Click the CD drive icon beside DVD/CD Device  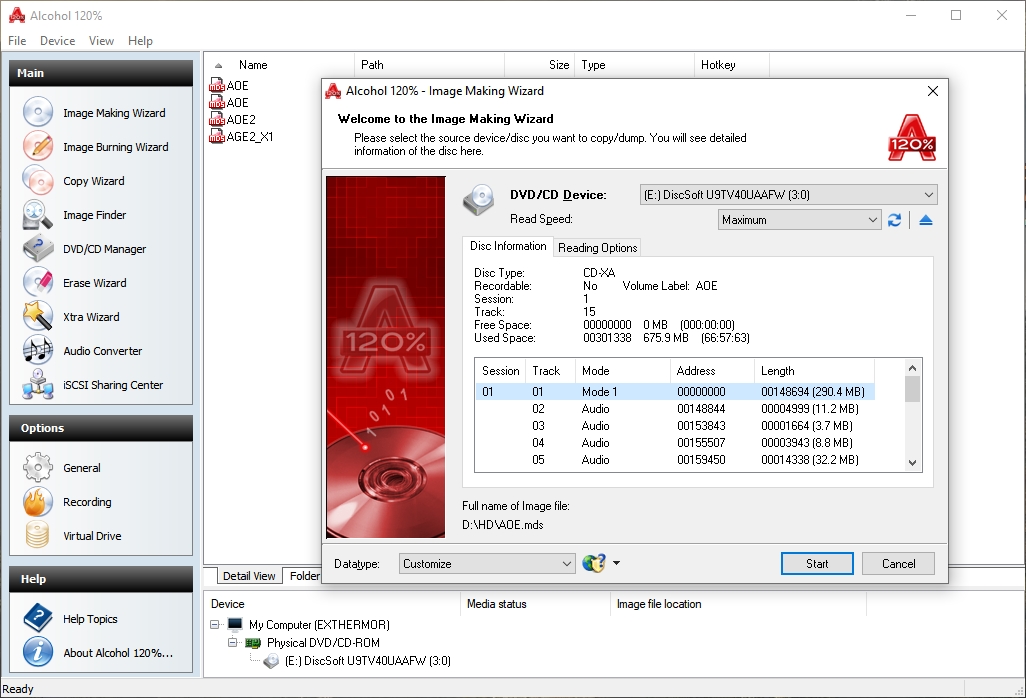tap(479, 200)
